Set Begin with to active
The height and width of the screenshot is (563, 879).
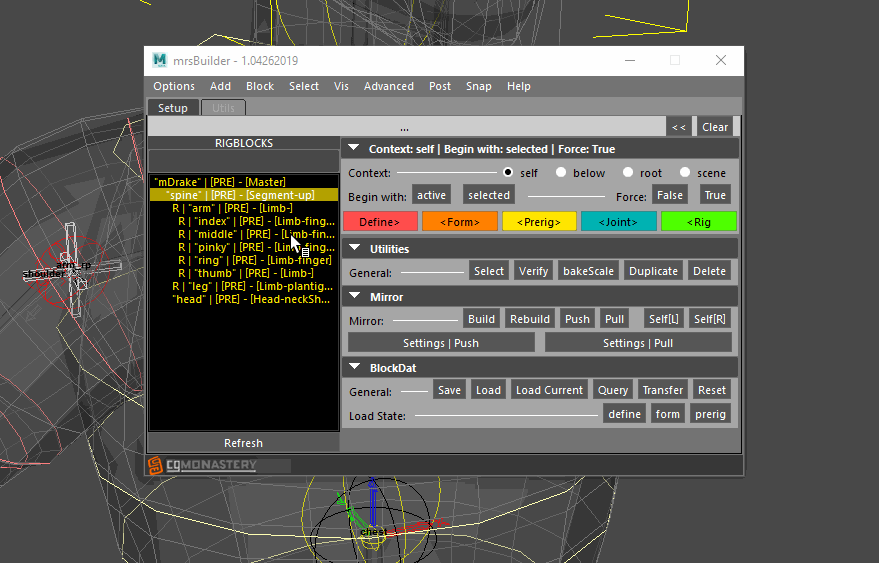[x=431, y=195]
